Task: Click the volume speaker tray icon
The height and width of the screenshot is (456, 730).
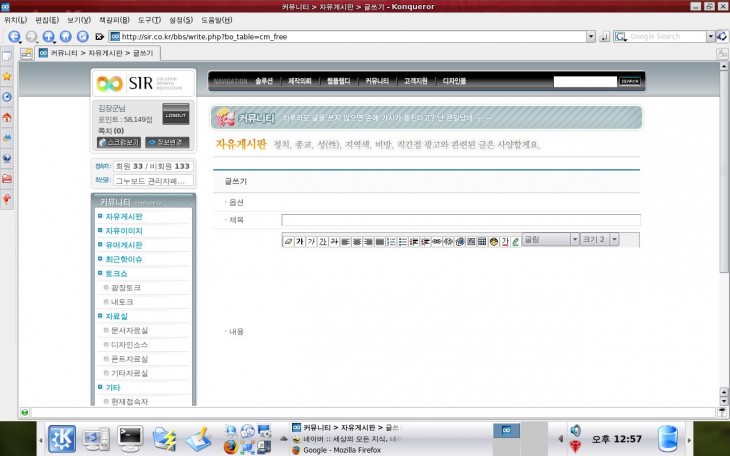Action: 575,431
